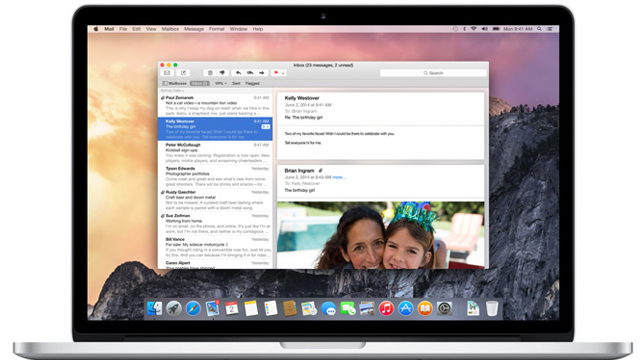Open iBooks from the Dock
This screenshot has height=360, width=640.
coord(425,309)
